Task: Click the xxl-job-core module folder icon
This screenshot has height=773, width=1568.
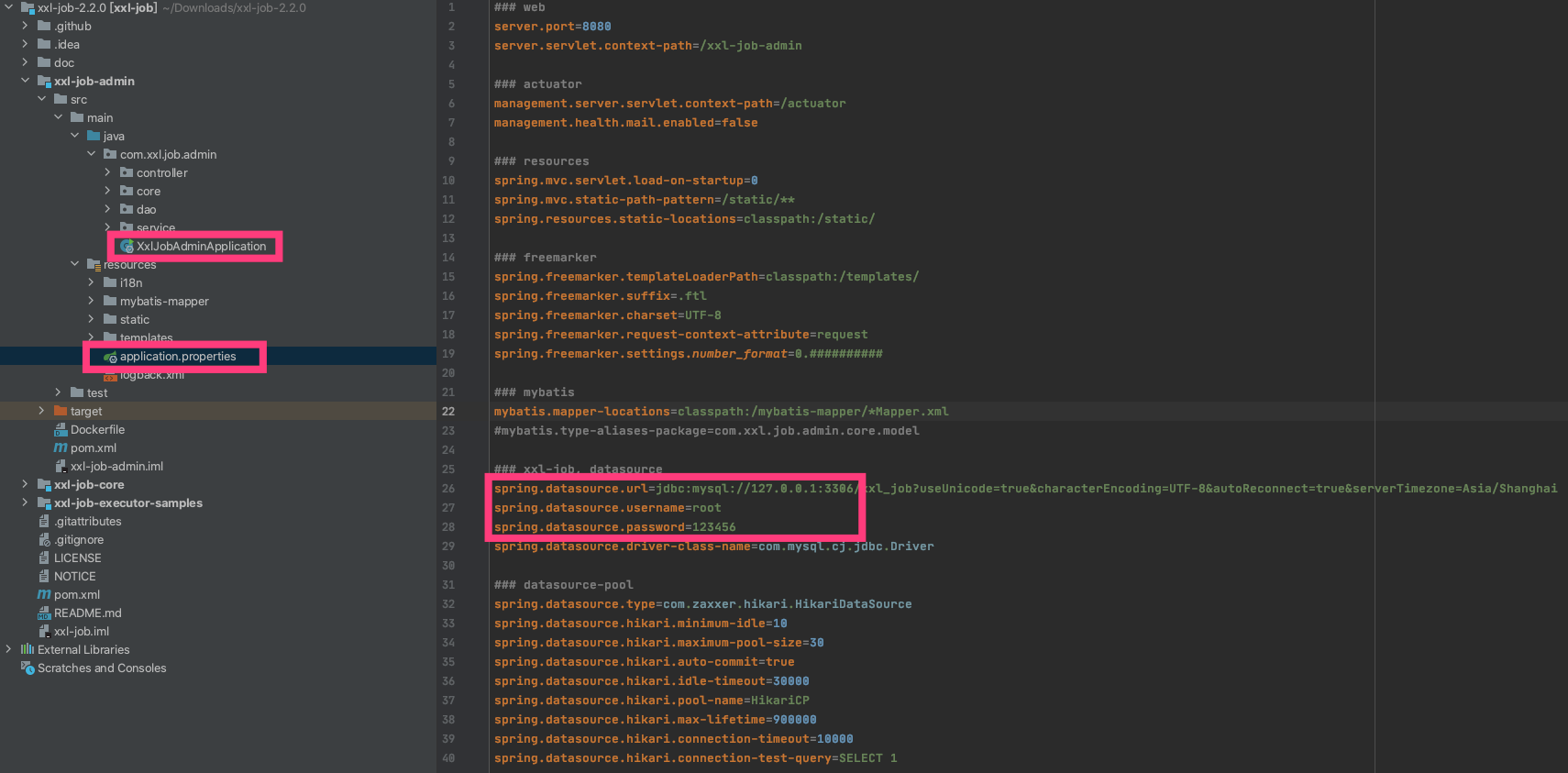Action: point(44,484)
